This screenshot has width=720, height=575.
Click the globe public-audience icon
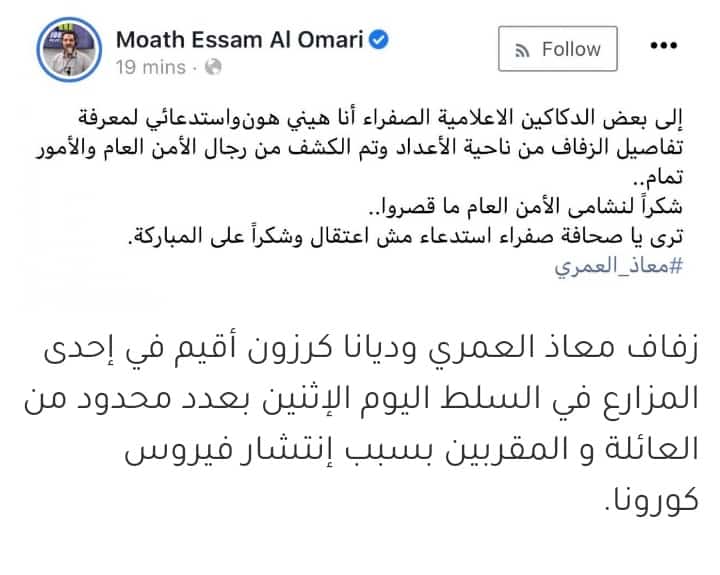point(213,67)
